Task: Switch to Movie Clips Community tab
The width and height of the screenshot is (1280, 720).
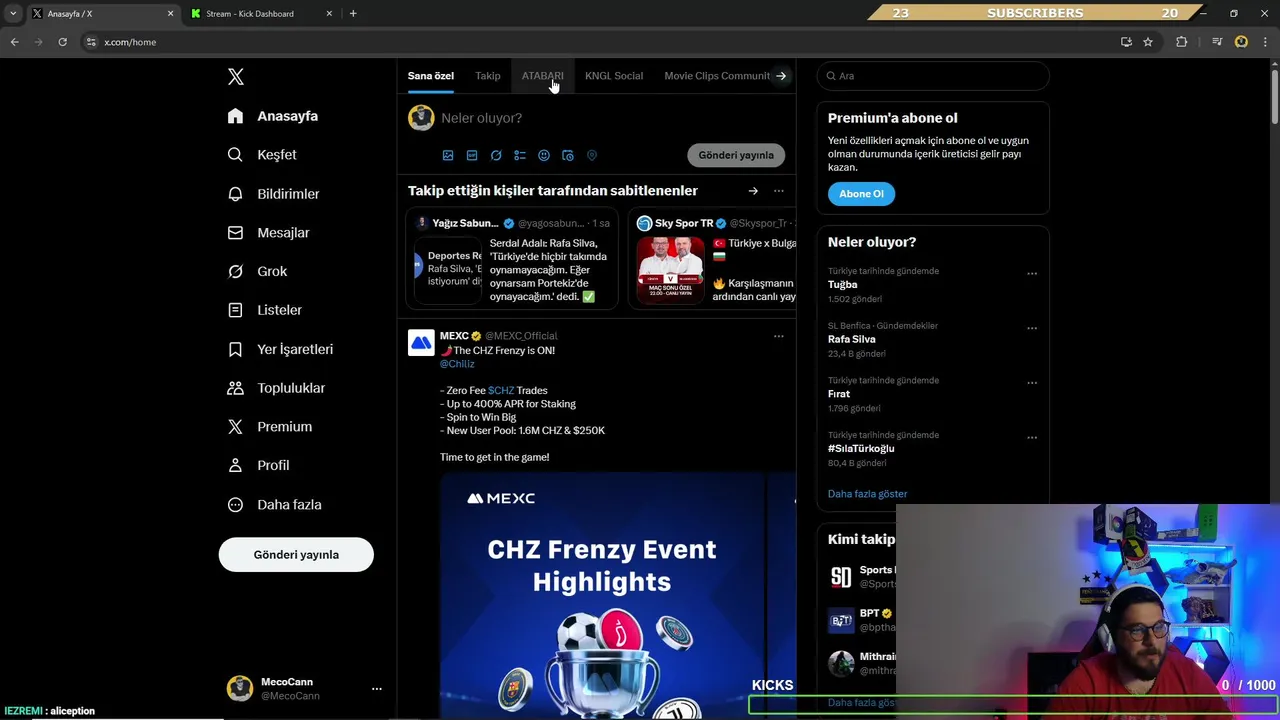Action: pyautogui.click(x=717, y=76)
